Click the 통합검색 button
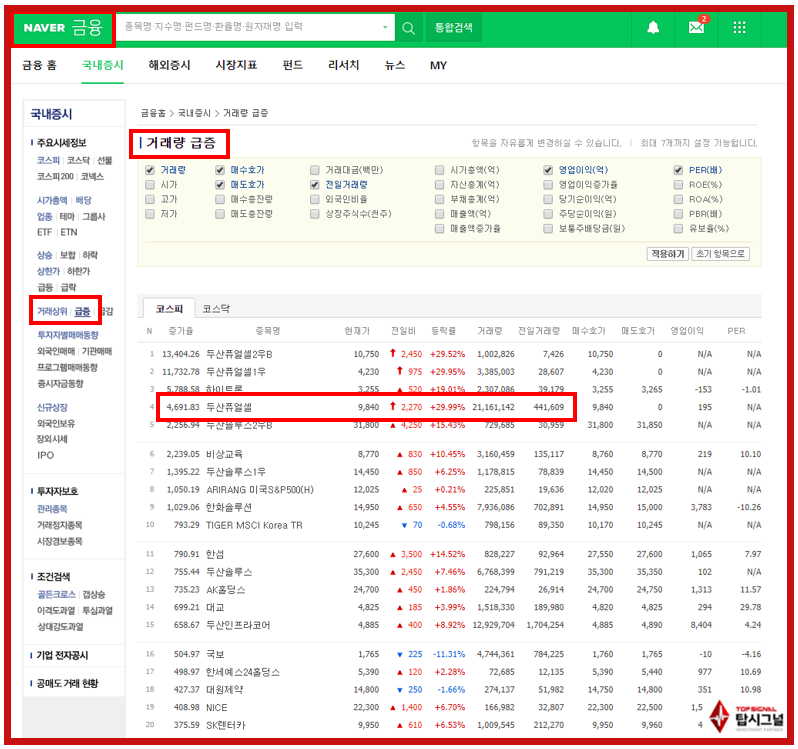Viewport: 798px width, 749px height. (453, 27)
